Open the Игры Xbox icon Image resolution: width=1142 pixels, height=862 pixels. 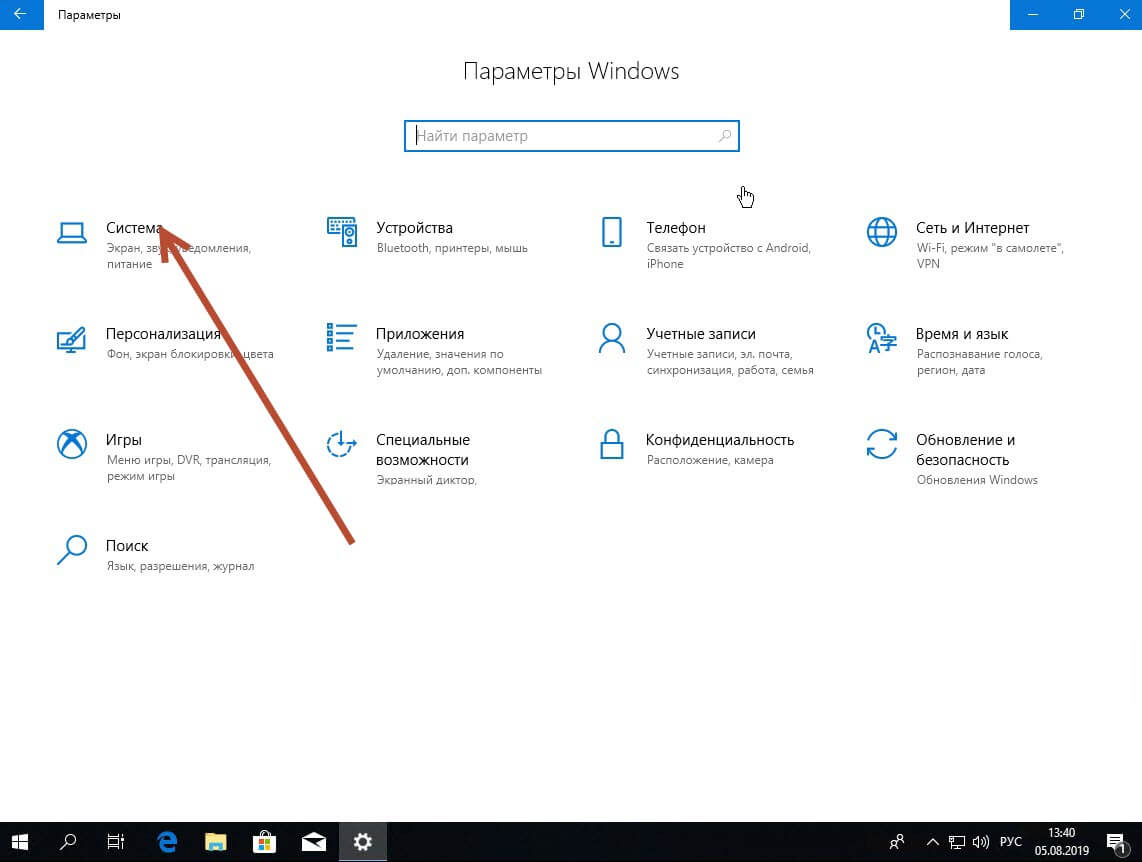click(x=72, y=444)
